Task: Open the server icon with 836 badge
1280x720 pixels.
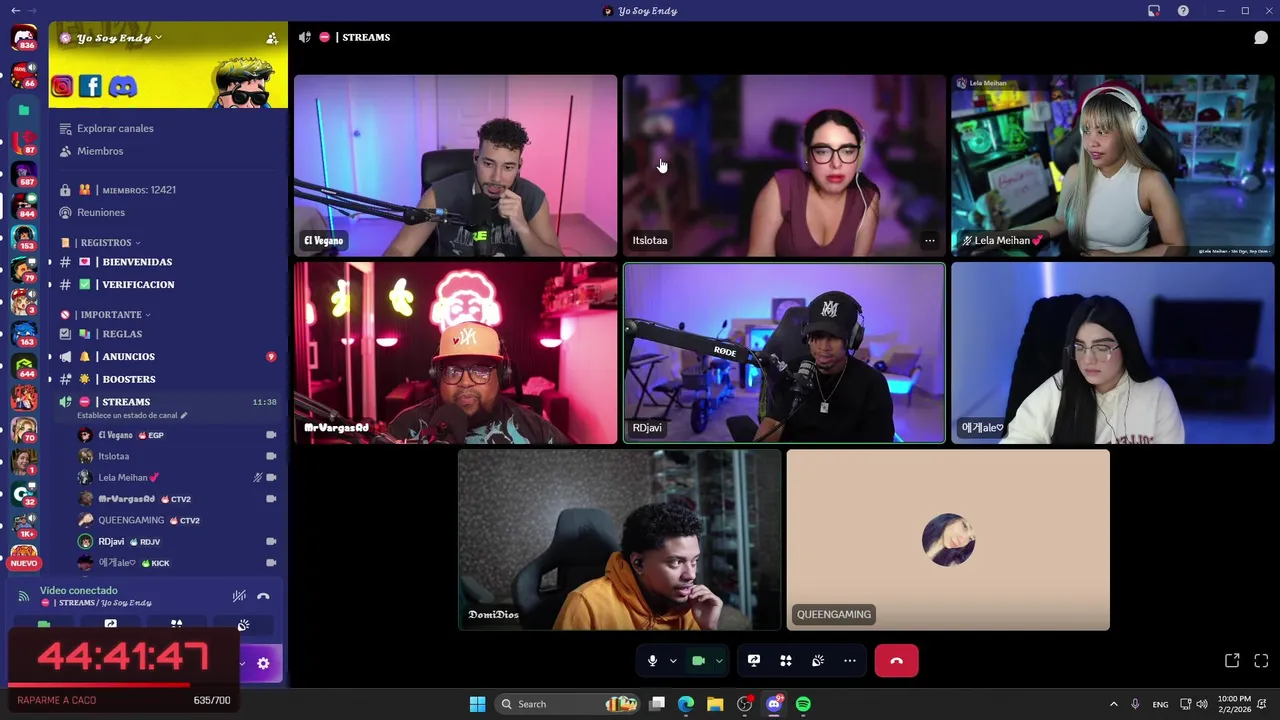Action: pyautogui.click(x=24, y=38)
